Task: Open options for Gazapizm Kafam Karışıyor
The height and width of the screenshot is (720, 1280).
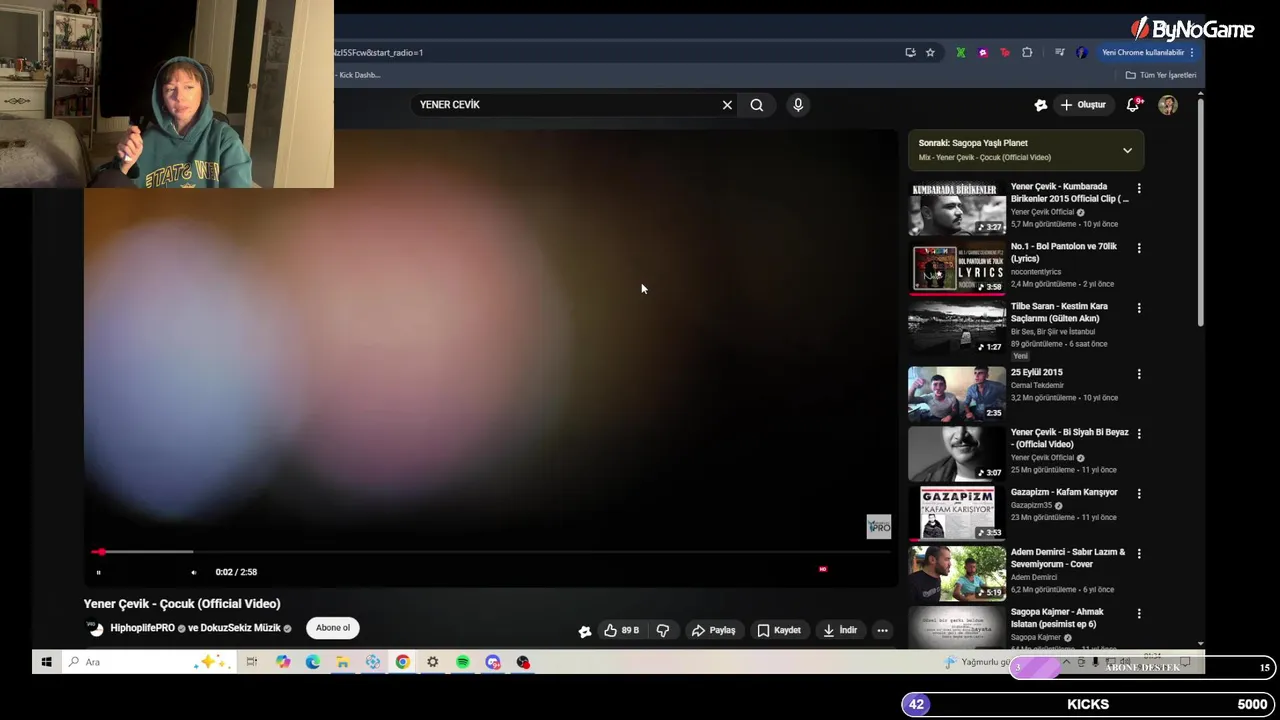Action: pyautogui.click(x=1139, y=494)
